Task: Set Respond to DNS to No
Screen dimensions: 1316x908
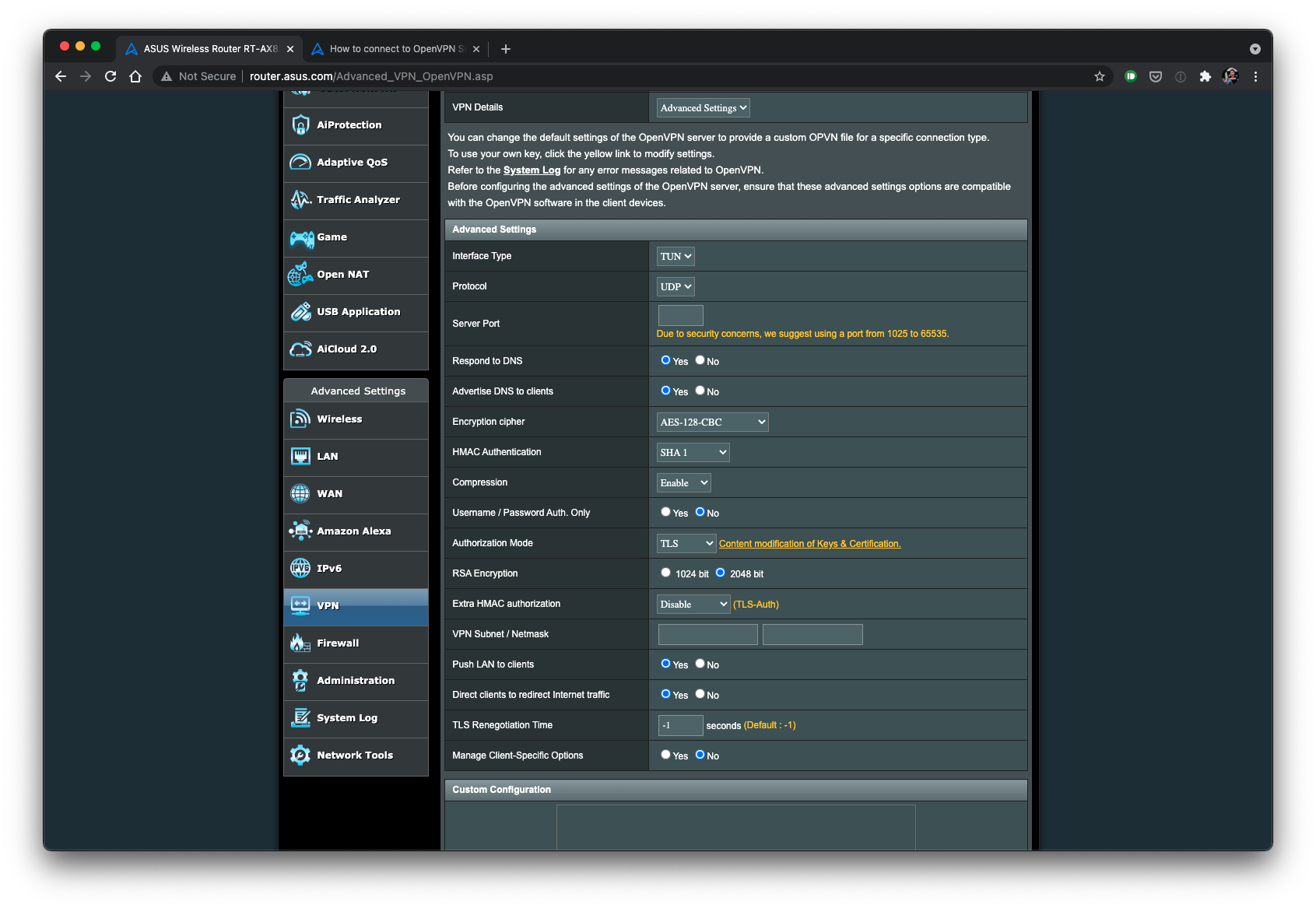Action: pyautogui.click(x=700, y=360)
